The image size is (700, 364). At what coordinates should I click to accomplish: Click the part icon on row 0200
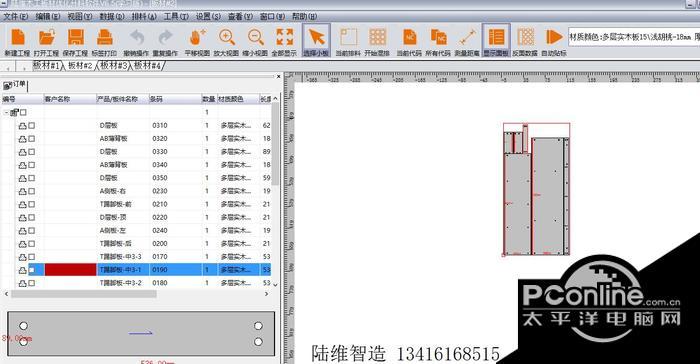click(22, 244)
